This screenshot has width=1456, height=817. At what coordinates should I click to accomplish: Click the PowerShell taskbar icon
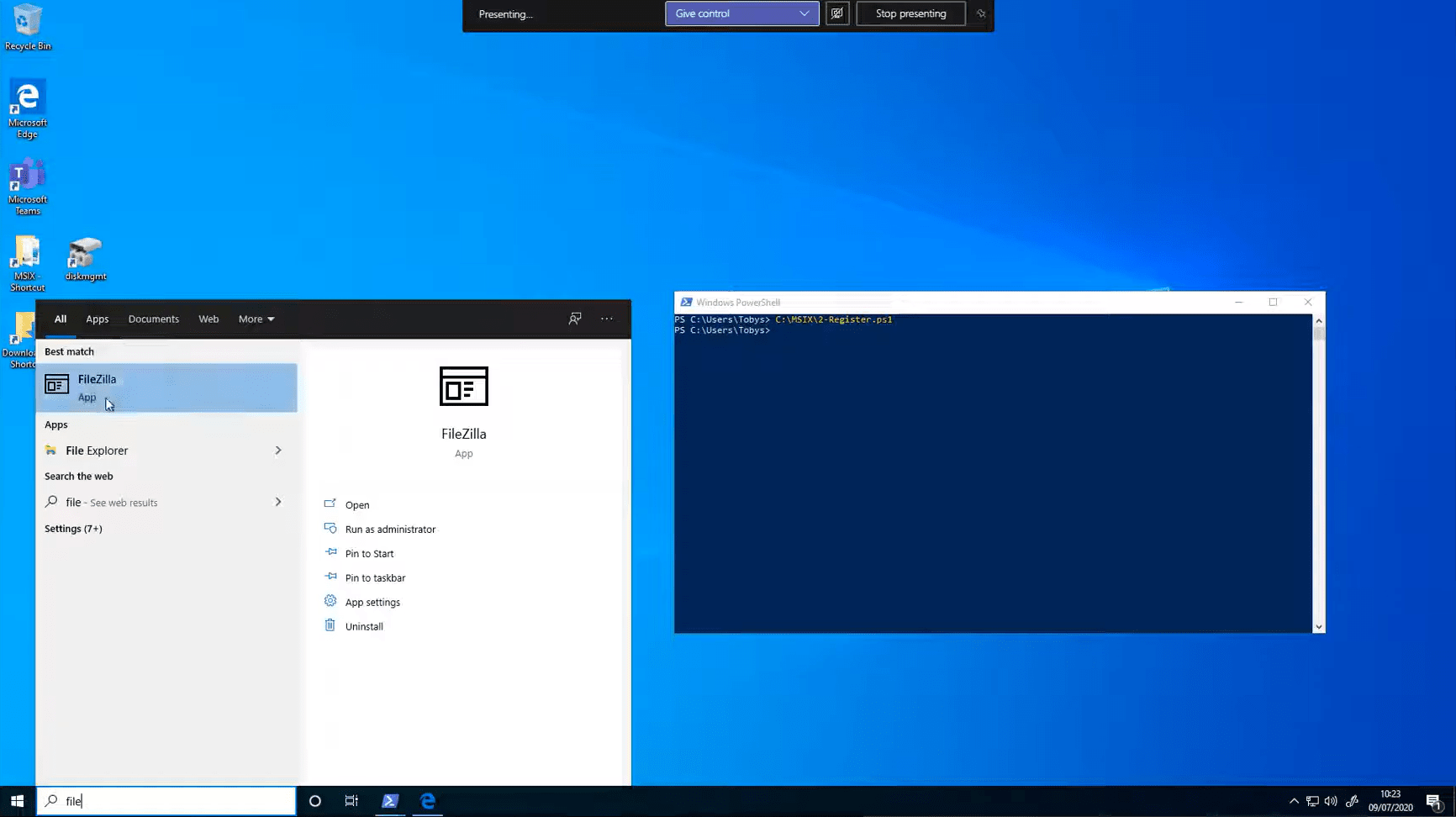[390, 801]
